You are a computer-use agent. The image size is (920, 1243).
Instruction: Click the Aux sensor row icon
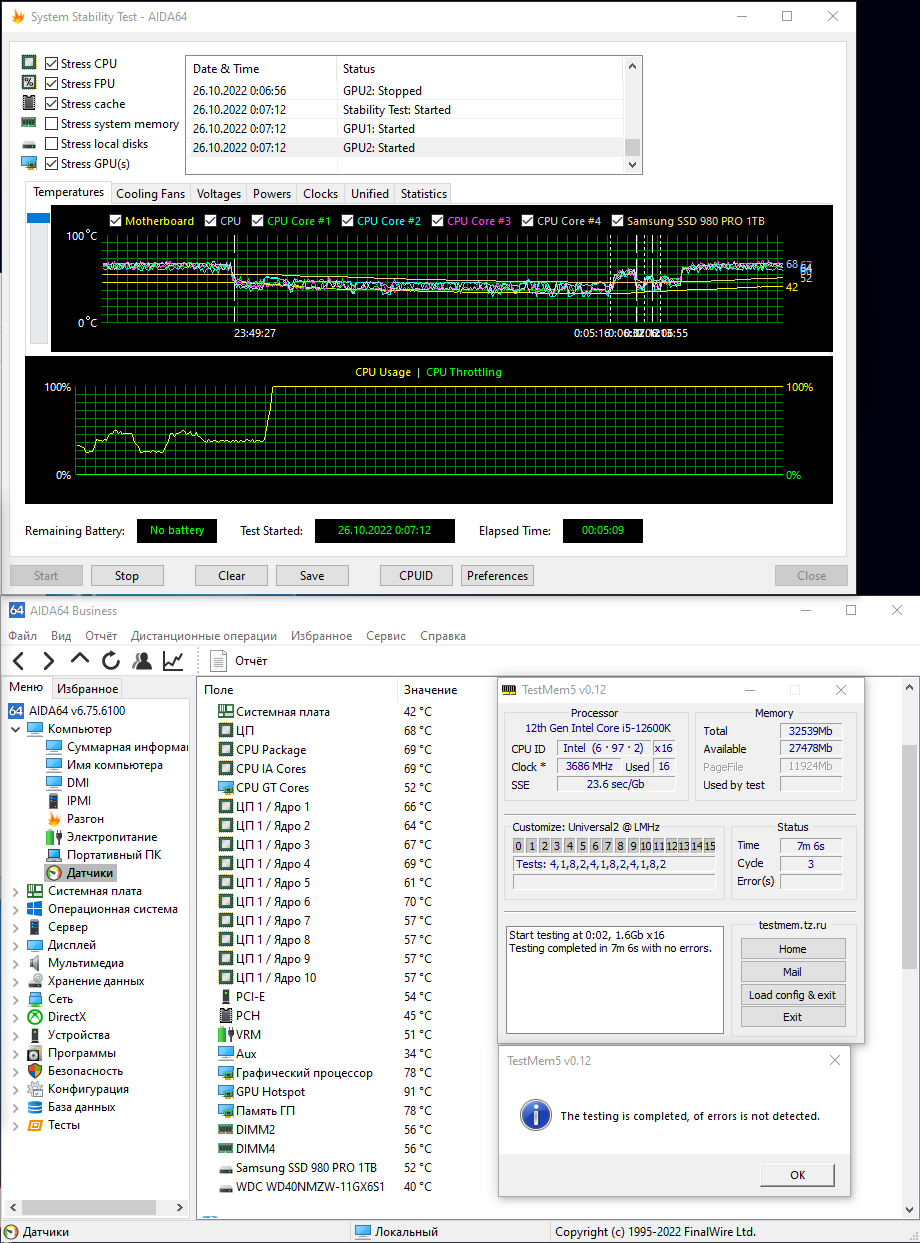225,1054
